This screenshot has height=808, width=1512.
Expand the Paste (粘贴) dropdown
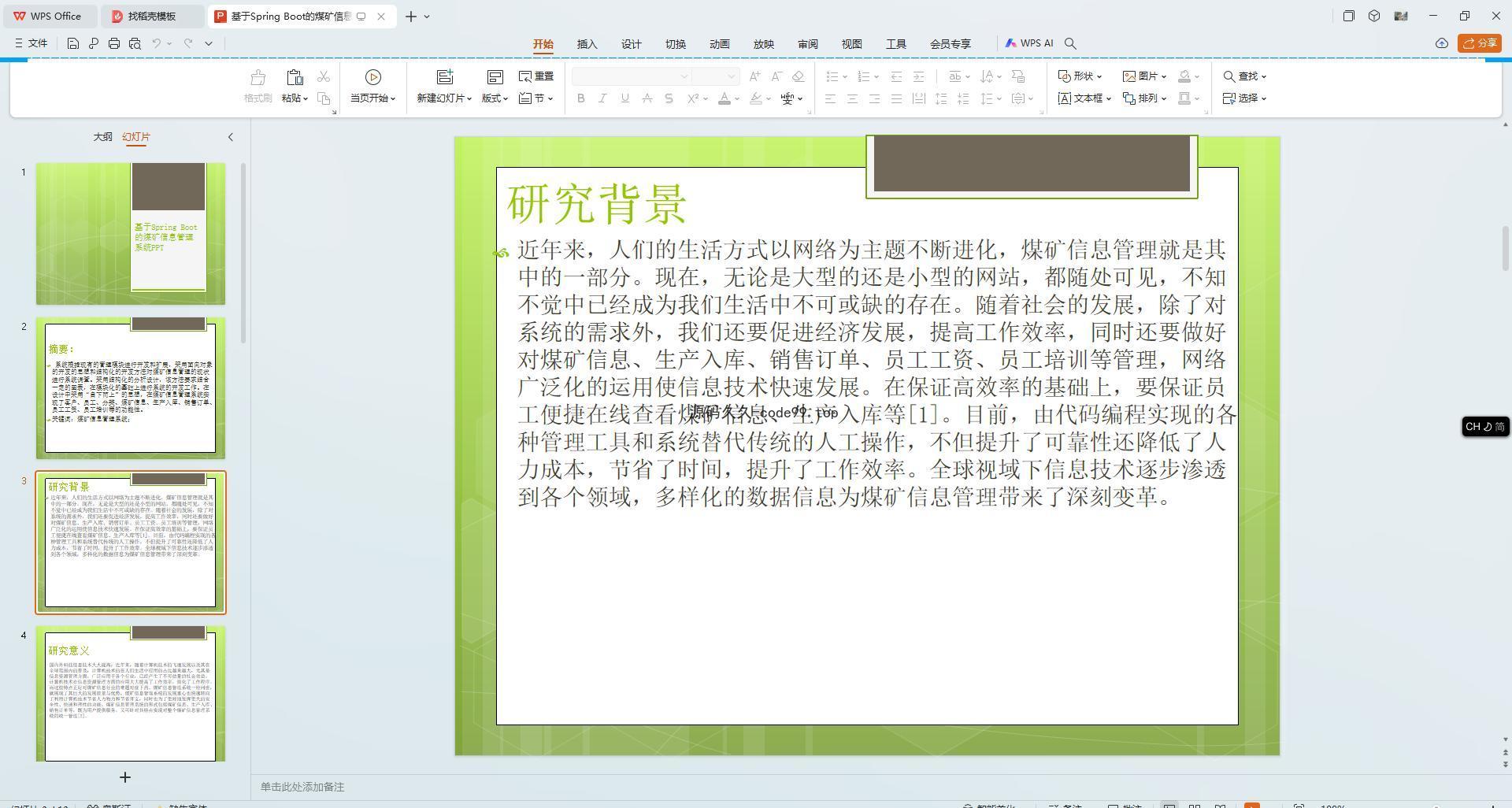pos(295,98)
